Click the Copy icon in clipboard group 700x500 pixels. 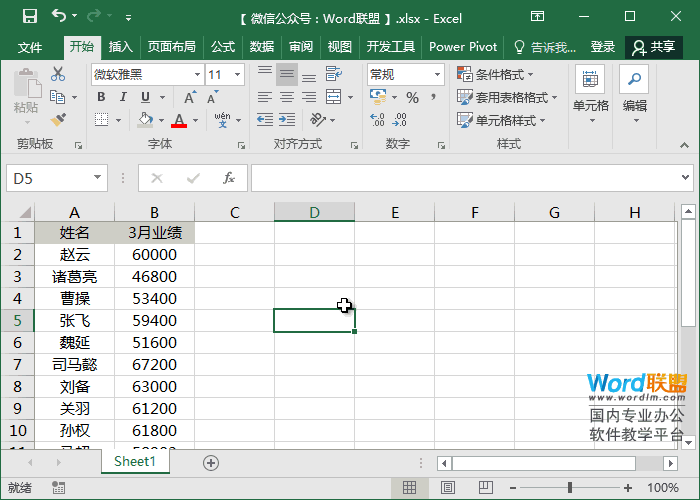58,97
